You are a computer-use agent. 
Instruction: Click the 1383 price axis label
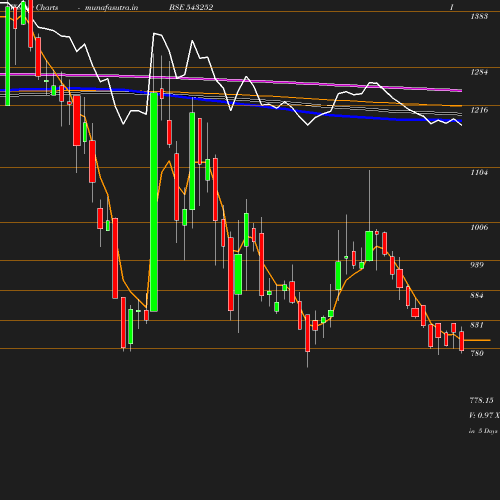point(479,16)
